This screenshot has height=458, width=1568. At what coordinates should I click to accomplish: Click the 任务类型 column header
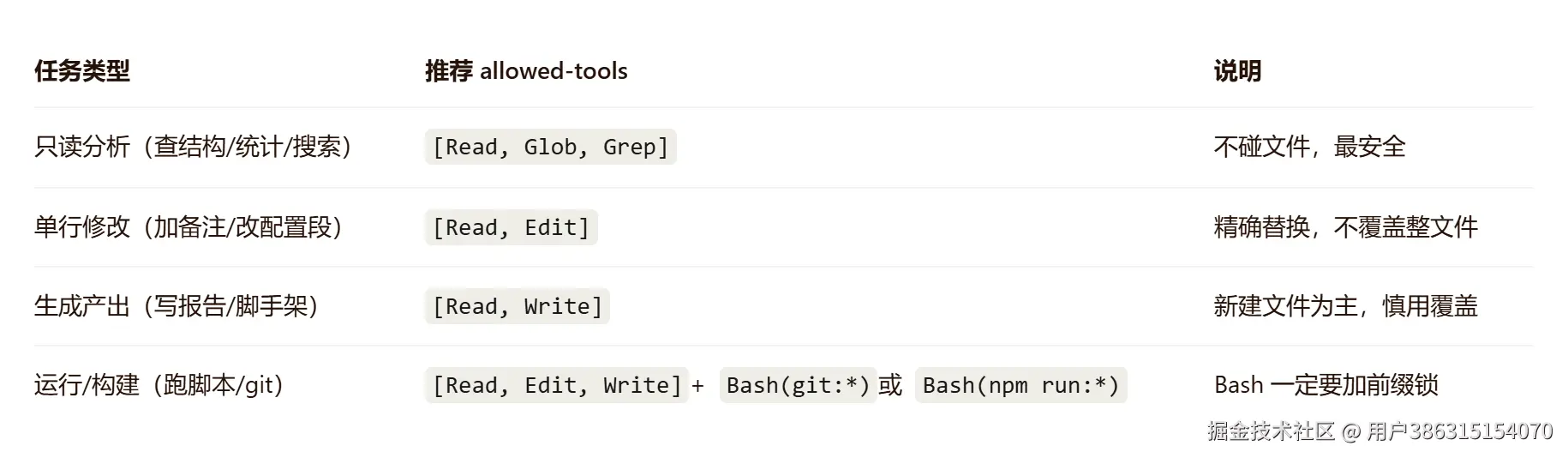tap(82, 71)
